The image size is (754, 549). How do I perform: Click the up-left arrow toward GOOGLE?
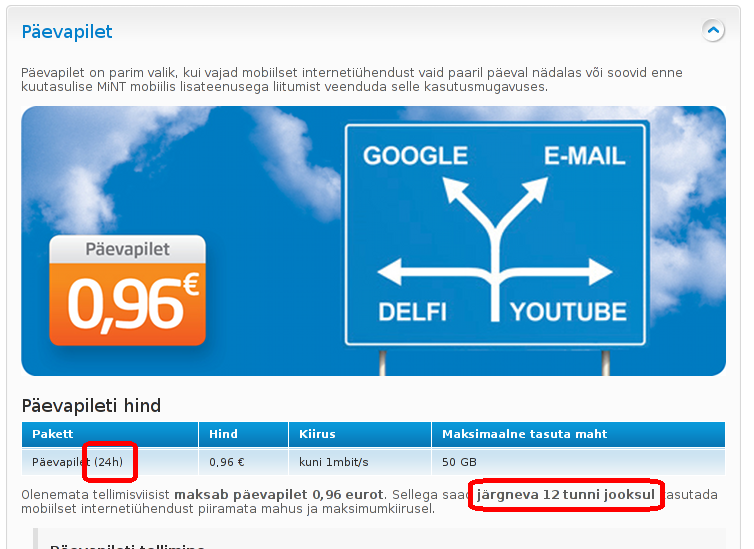pos(464,200)
